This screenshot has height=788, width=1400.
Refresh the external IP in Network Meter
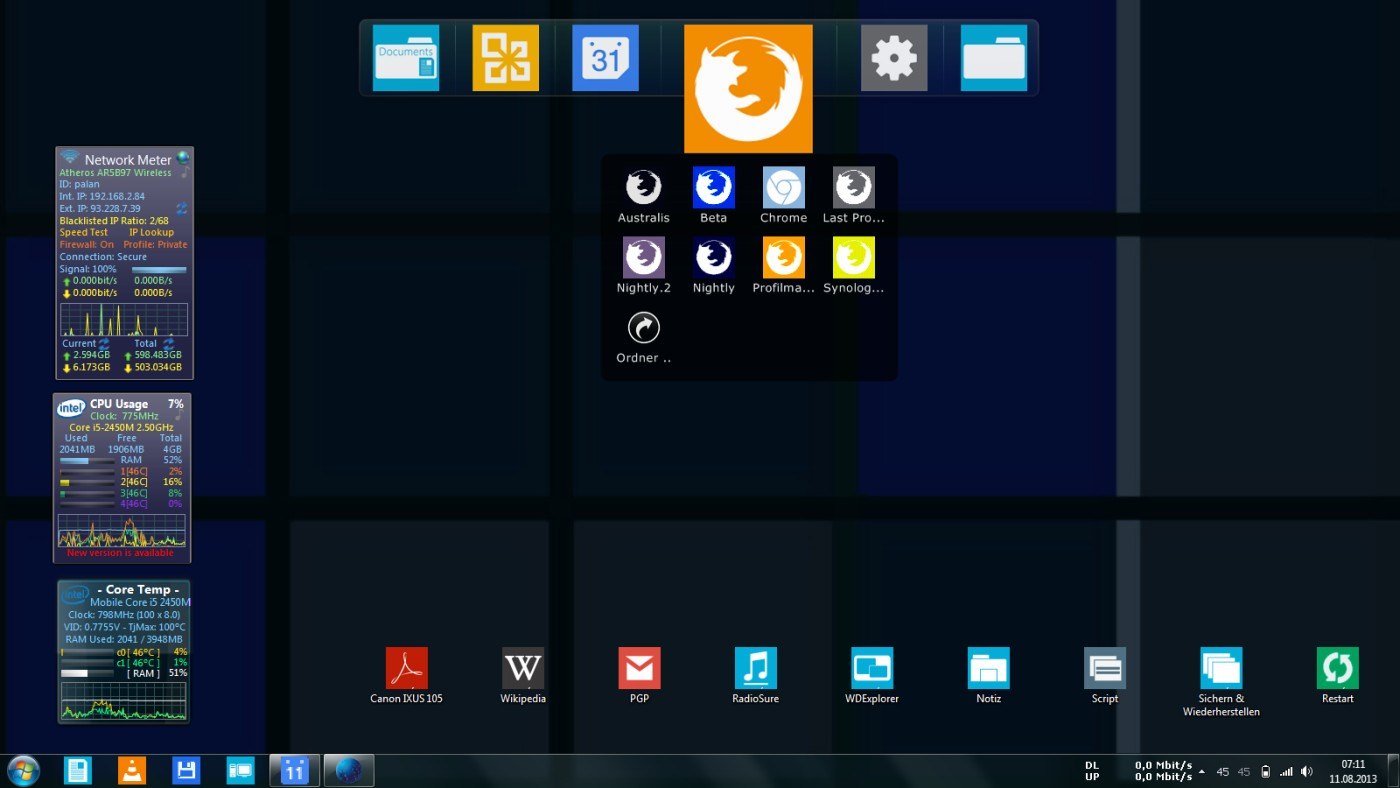coord(181,208)
